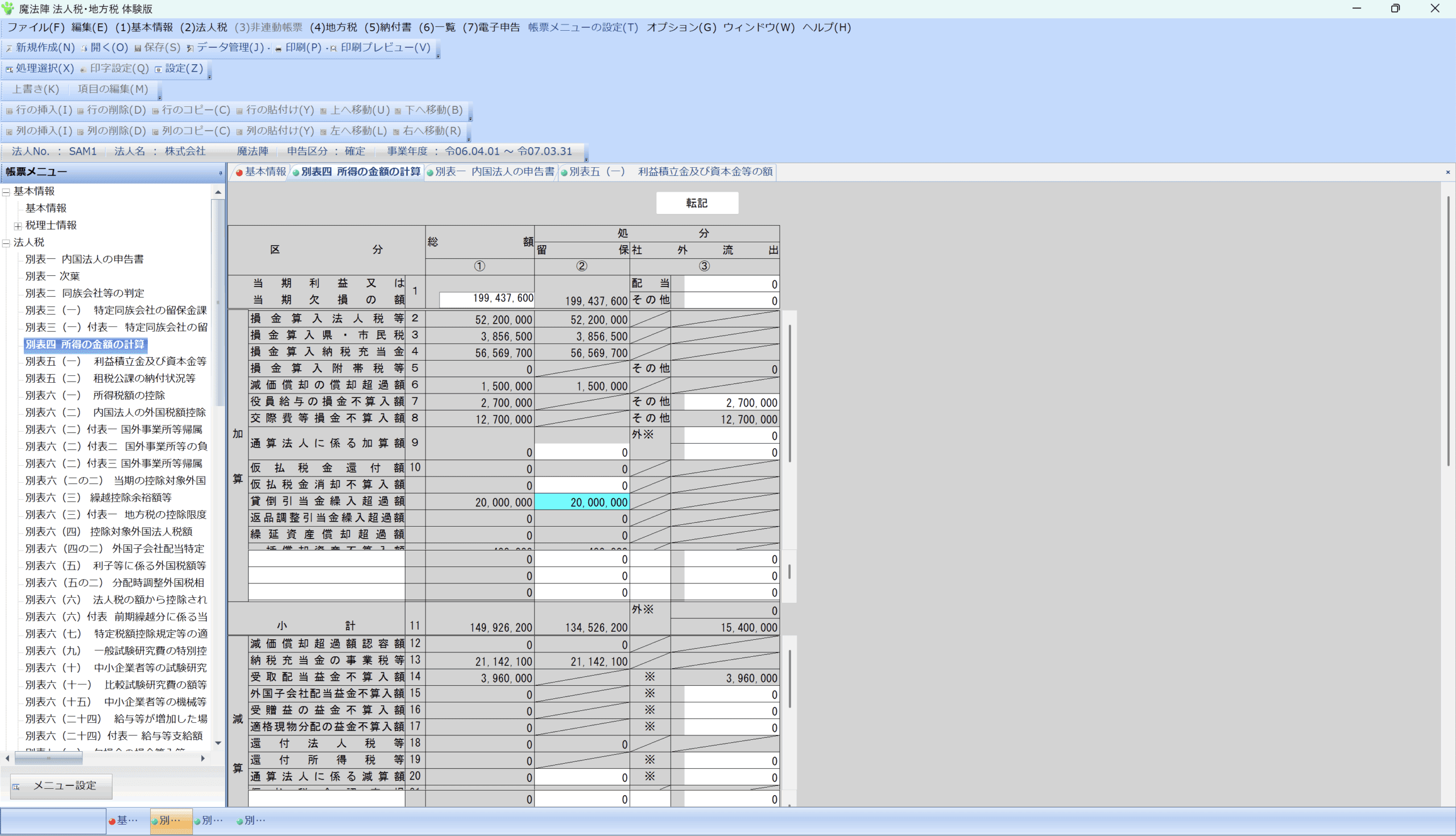Click the 転記 button
The image size is (1456, 836).
[697, 203]
